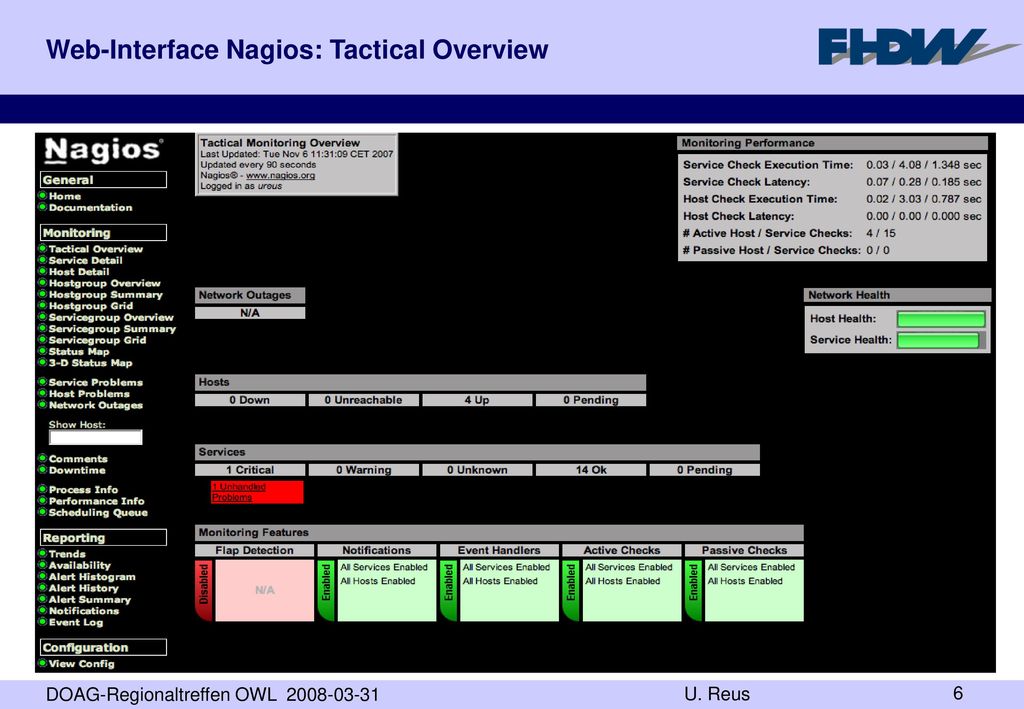Open Notifications report in sidebar
Viewport: 1024px width, 709px height.
[84, 611]
